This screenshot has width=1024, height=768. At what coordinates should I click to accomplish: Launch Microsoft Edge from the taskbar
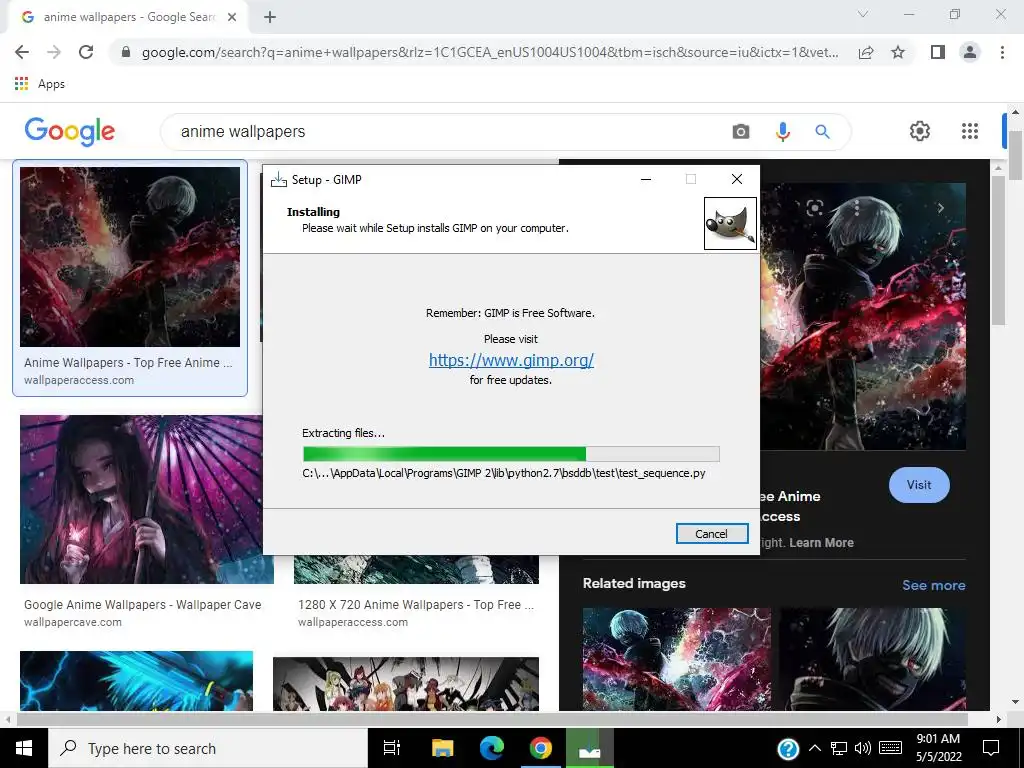coord(492,748)
